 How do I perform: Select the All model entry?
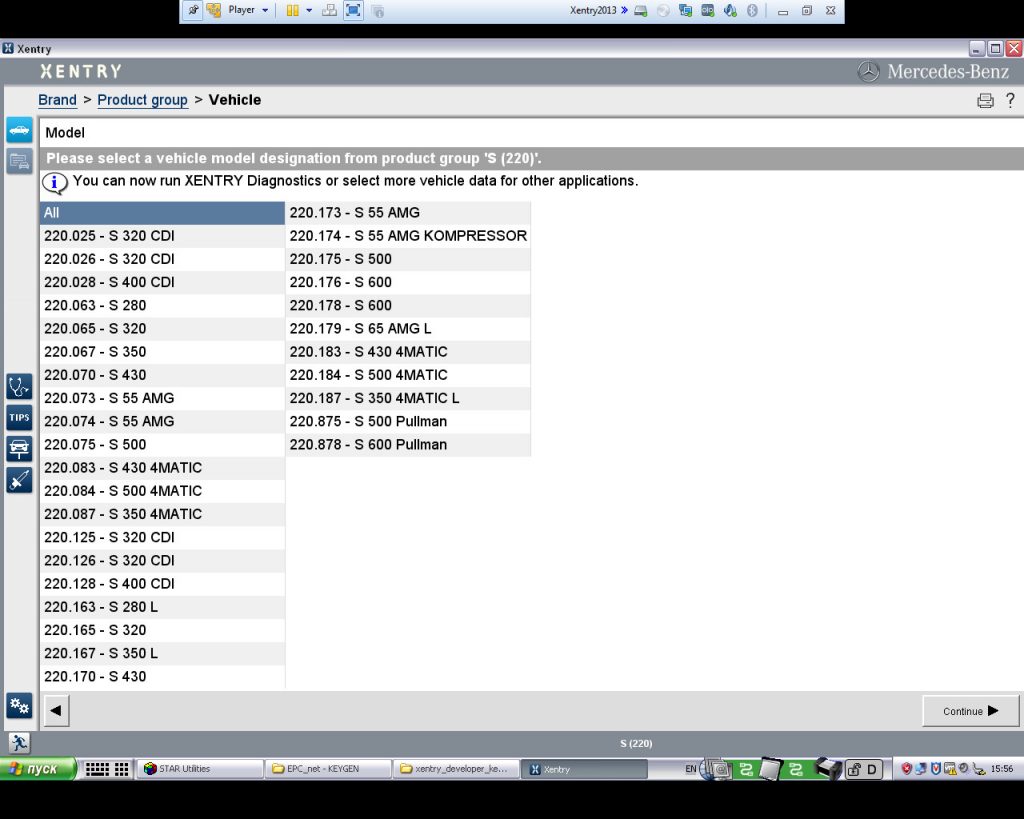point(163,213)
